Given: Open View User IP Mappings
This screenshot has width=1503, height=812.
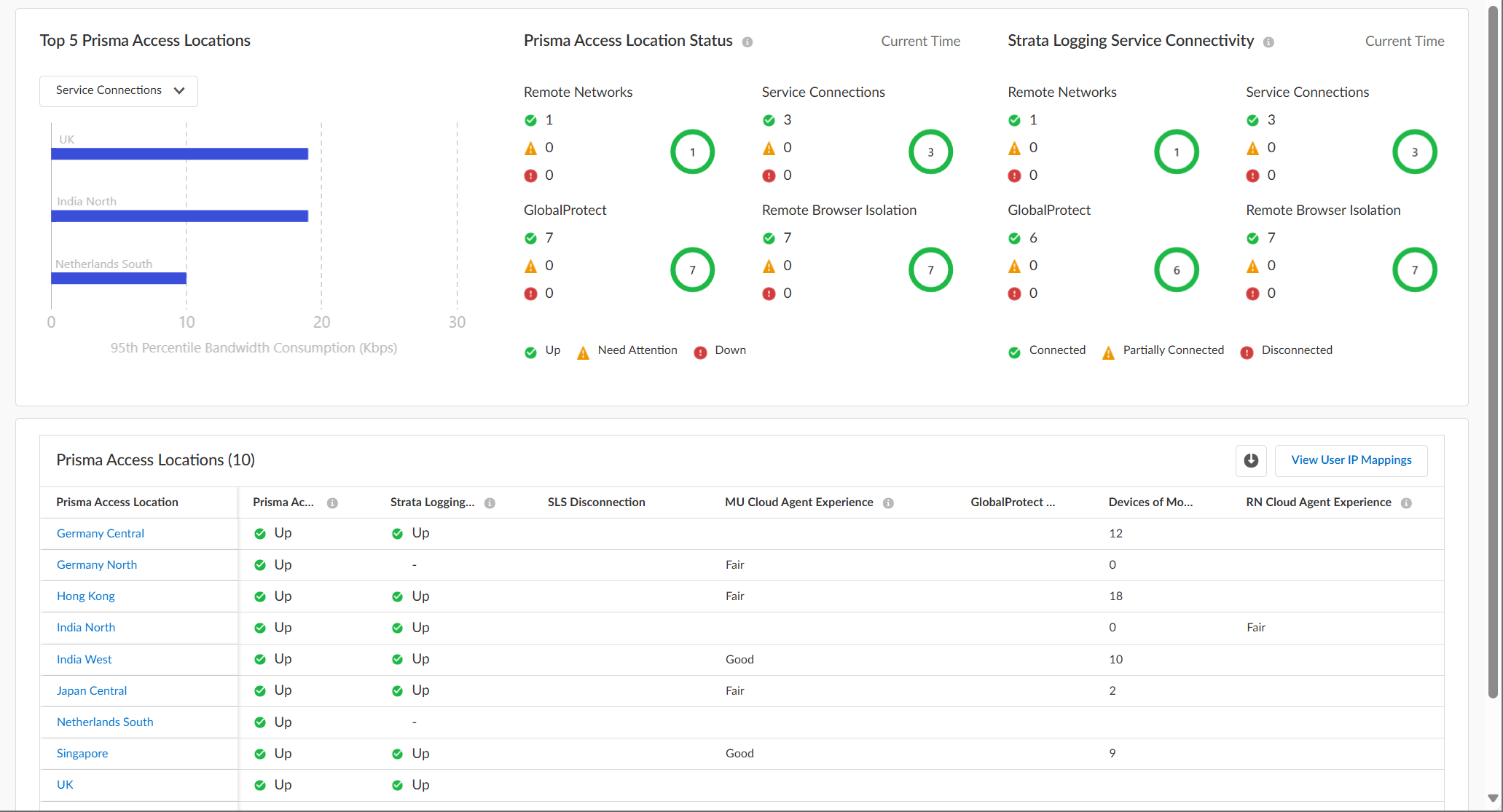Looking at the screenshot, I should click(1351, 460).
